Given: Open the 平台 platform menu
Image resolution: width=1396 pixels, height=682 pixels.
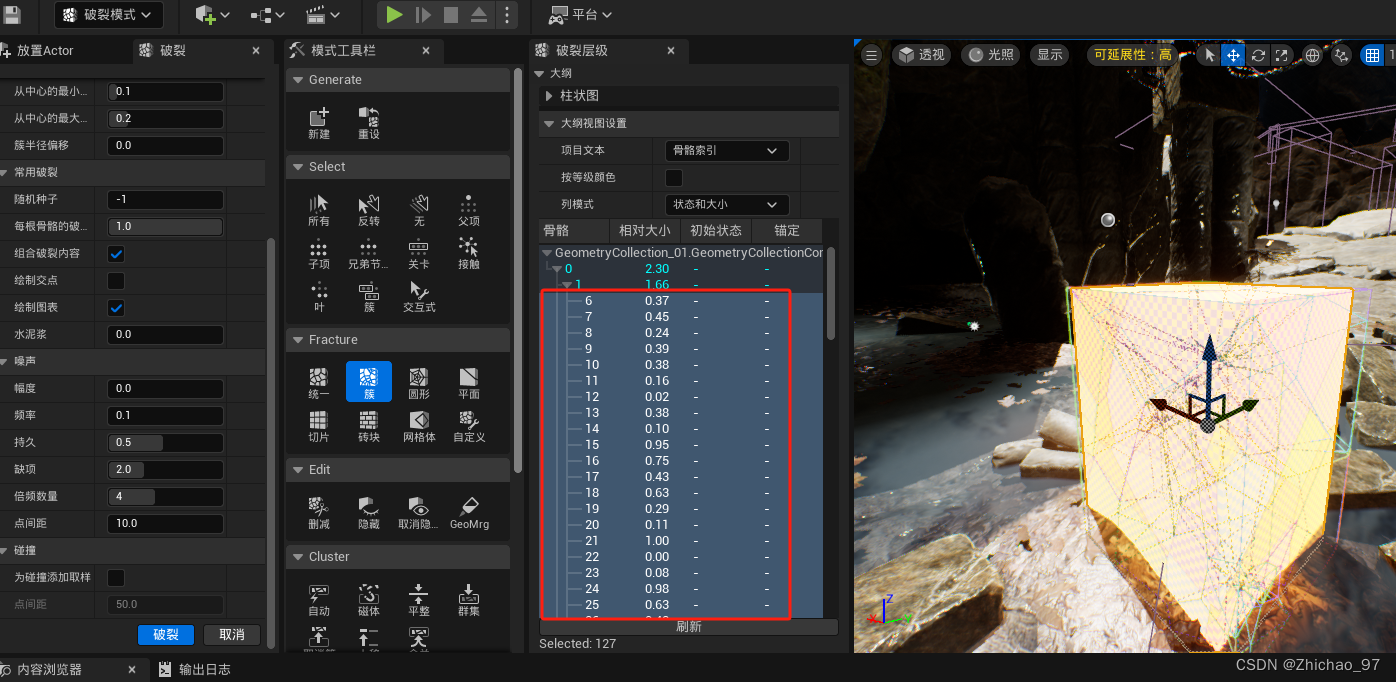Looking at the screenshot, I should [x=580, y=14].
